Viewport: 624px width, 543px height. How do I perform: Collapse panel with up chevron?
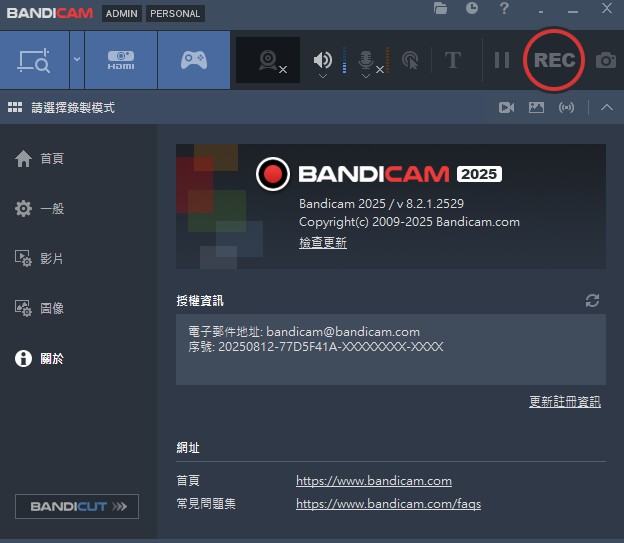pos(606,107)
